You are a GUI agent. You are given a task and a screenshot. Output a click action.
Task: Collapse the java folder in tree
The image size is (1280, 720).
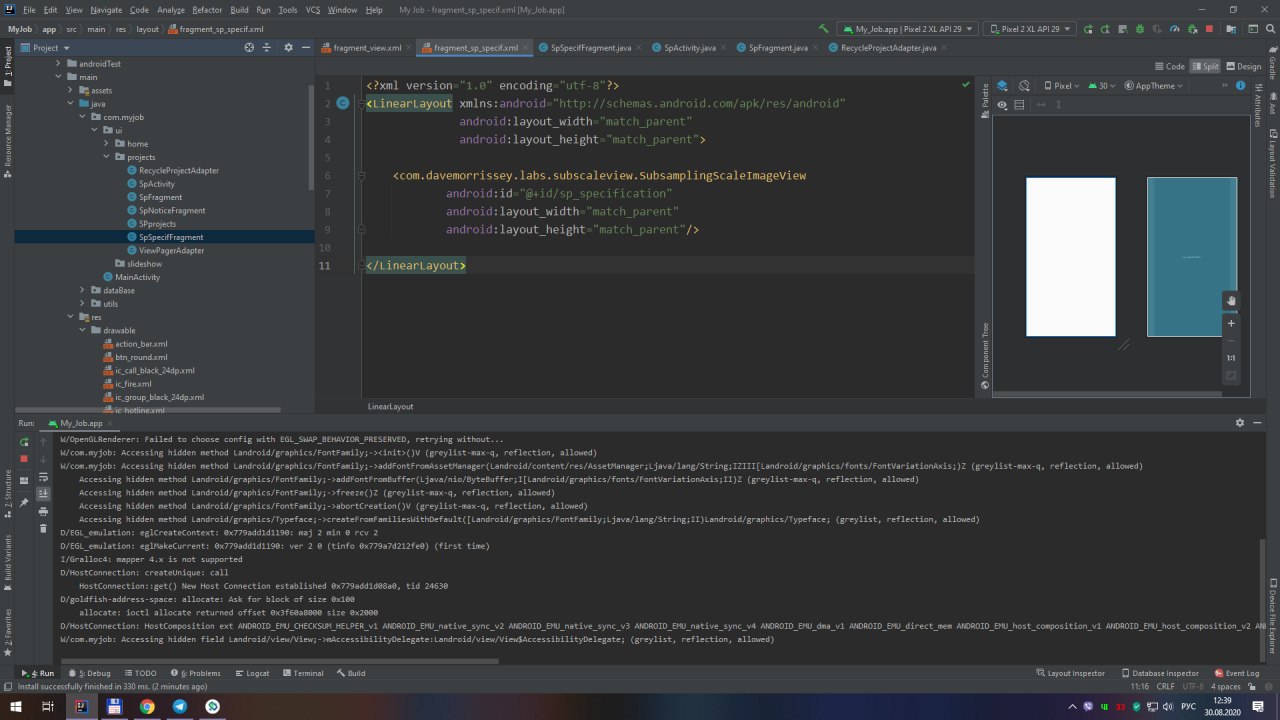pos(71,103)
